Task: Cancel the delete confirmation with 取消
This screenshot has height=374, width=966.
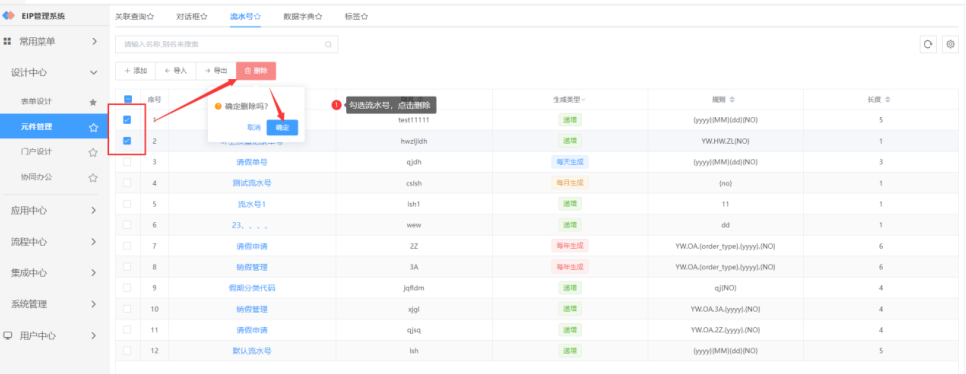Action: click(x=253, y=128)
